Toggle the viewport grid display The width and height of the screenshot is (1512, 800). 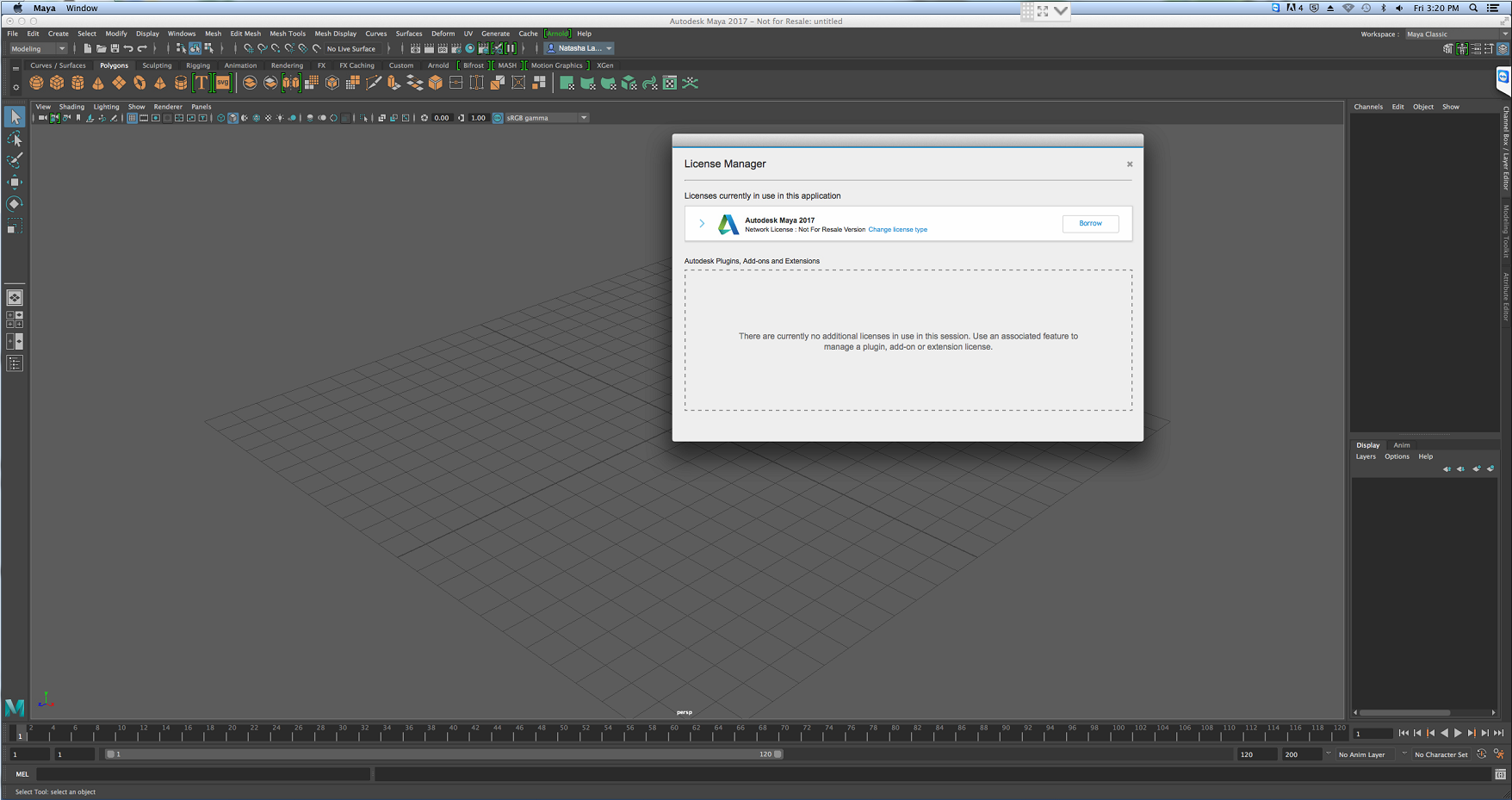[x=133, y=118]
